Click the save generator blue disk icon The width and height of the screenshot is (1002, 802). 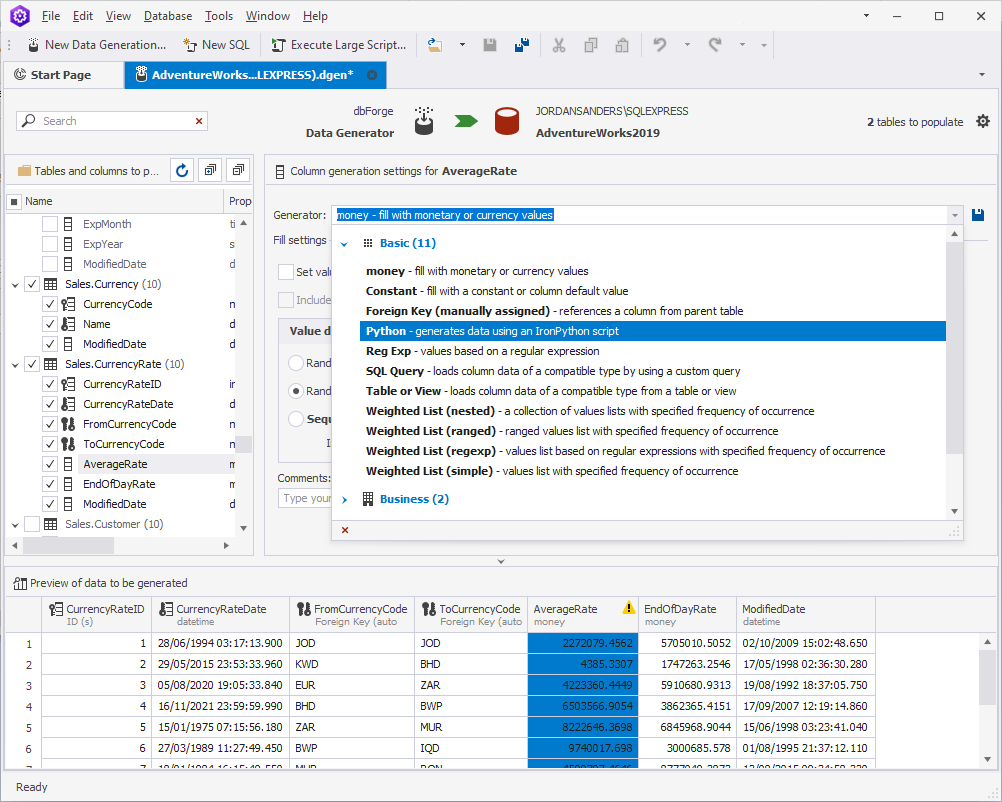tap(978, 215)
